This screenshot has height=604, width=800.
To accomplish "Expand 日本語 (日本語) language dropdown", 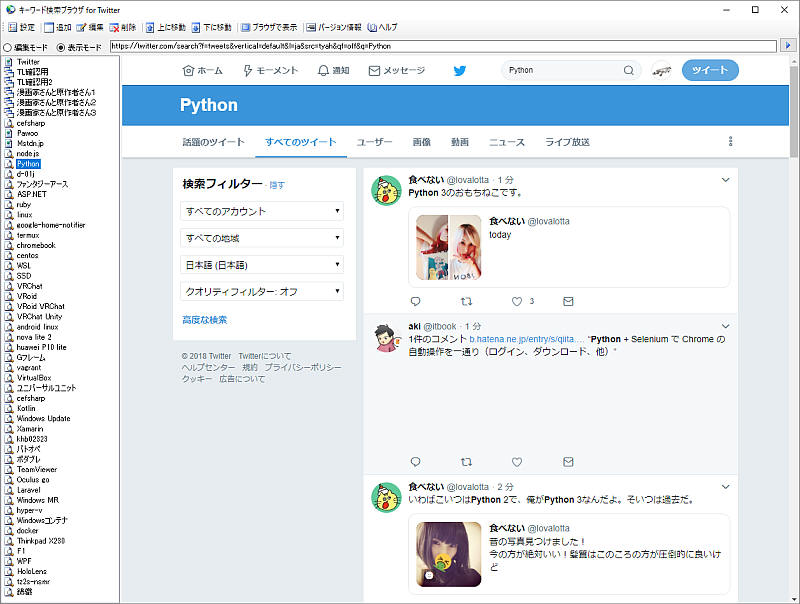I will tap(262, 265).
